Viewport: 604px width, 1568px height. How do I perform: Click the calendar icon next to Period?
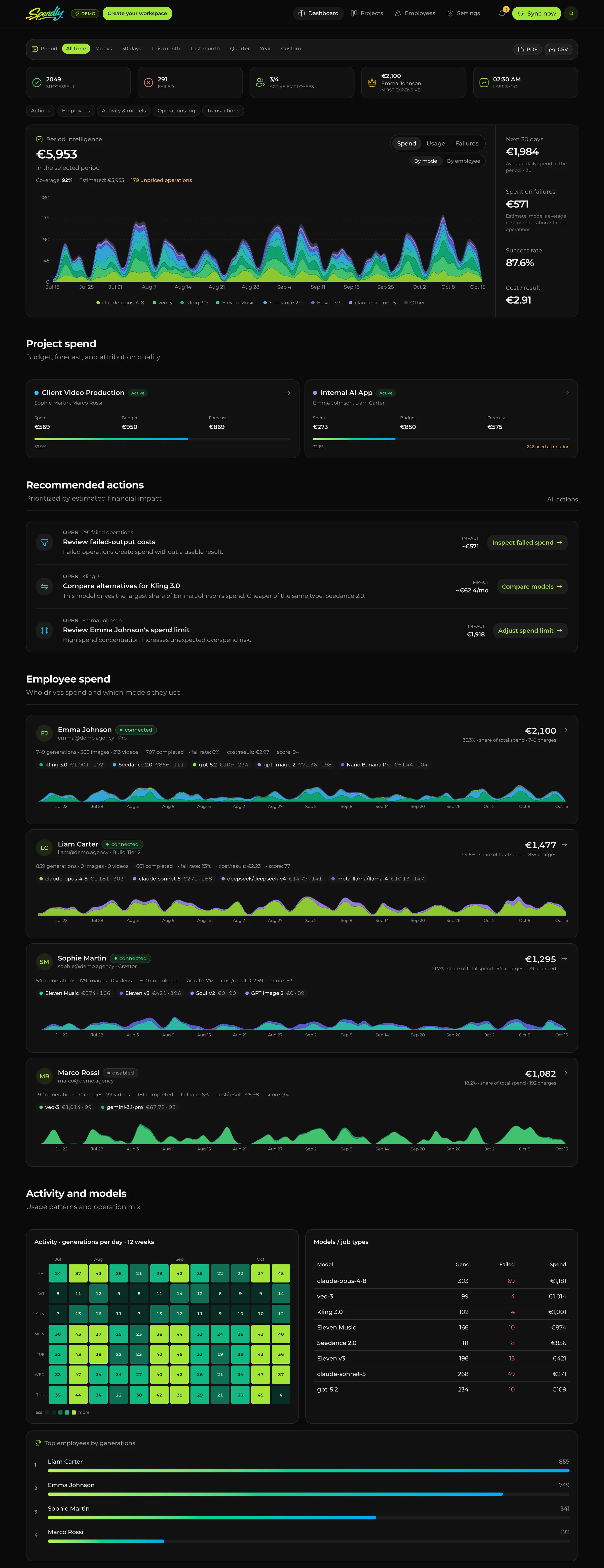pyautogui.click(x=35, y=49)
